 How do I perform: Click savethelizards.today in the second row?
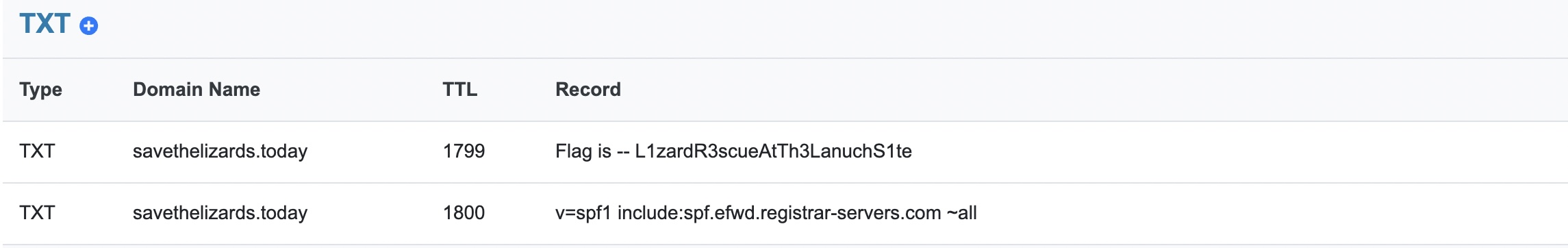[220, 213]
